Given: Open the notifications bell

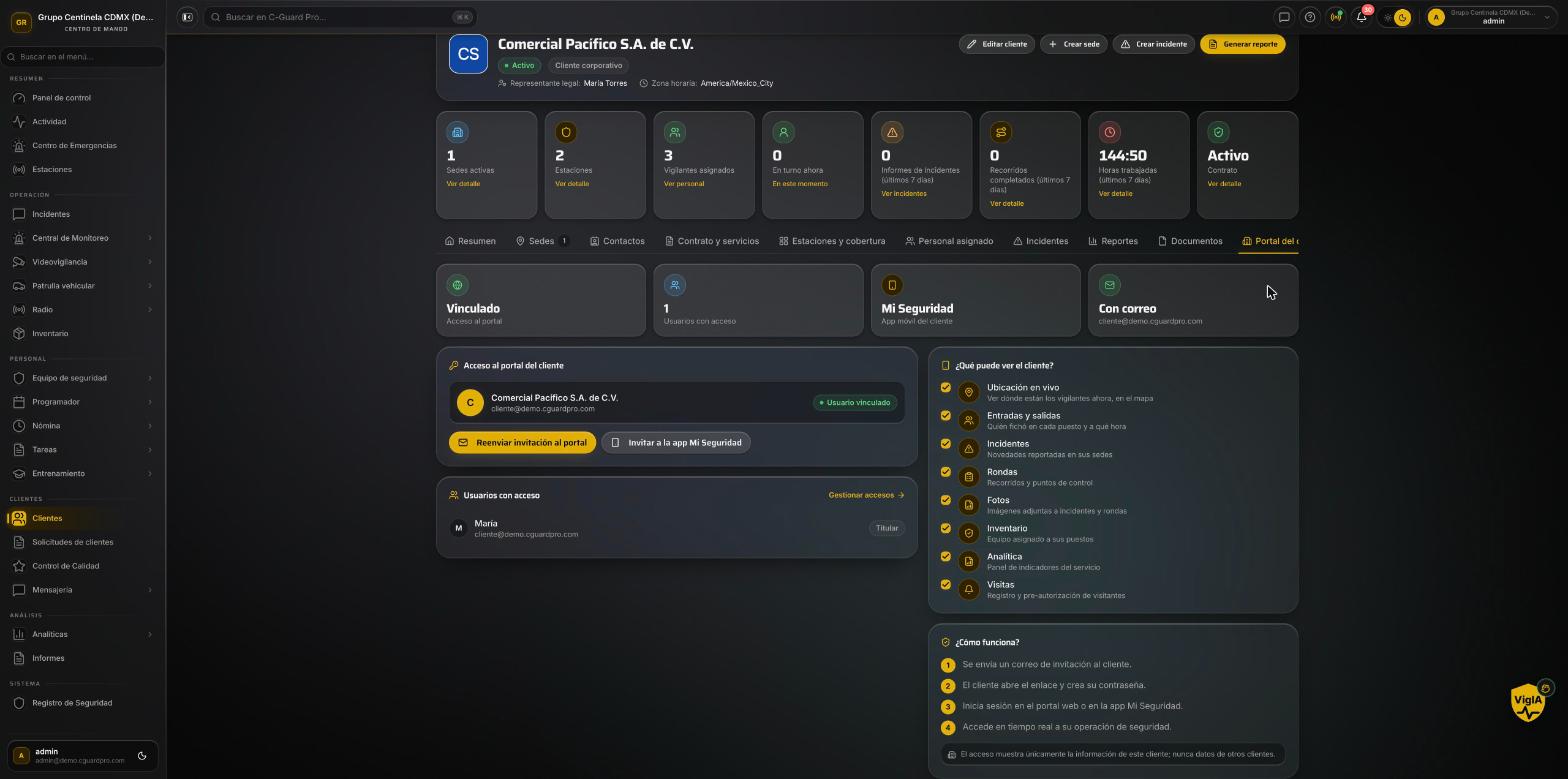Looking at the screenshot, I should (x=1361, y=17).
